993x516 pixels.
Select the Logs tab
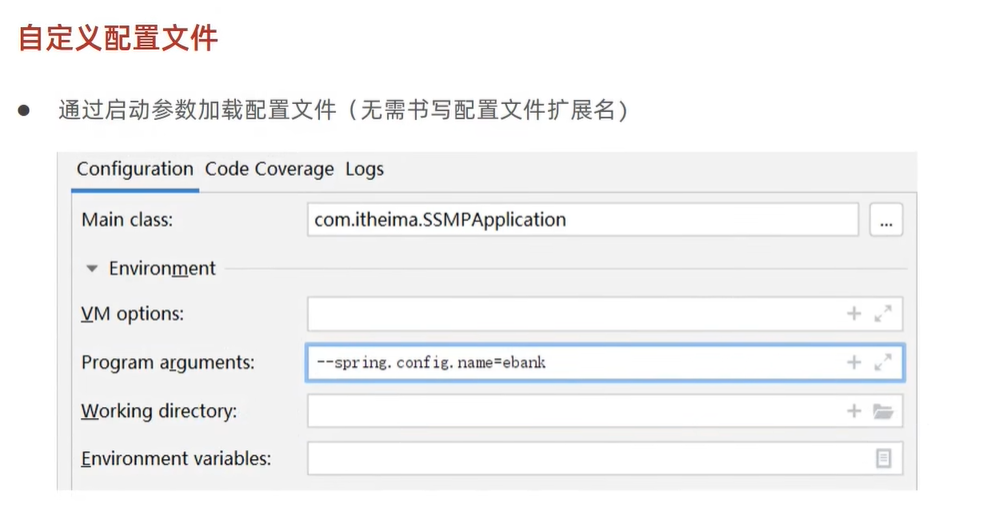point(364,169)
